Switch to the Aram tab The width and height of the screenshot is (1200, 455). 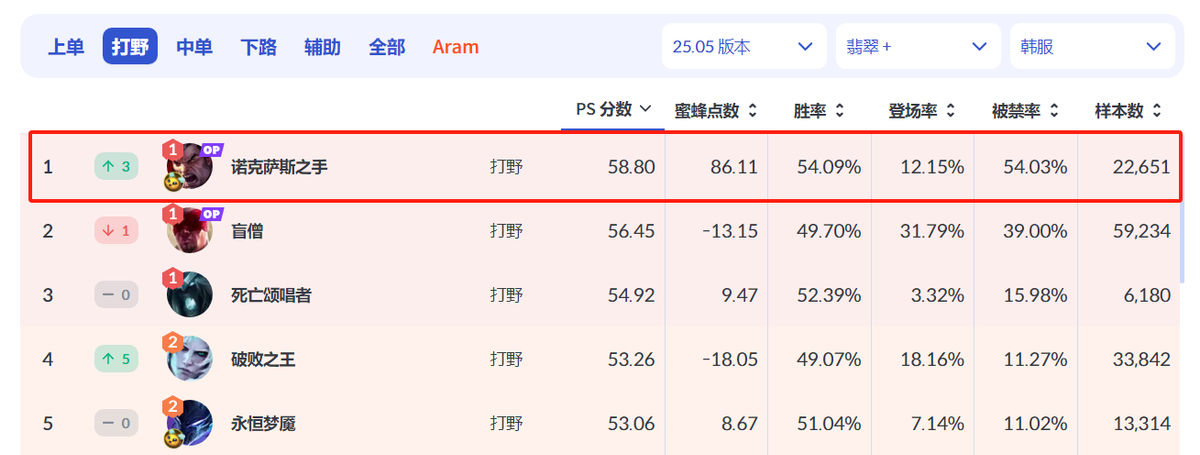pos(455,46)
